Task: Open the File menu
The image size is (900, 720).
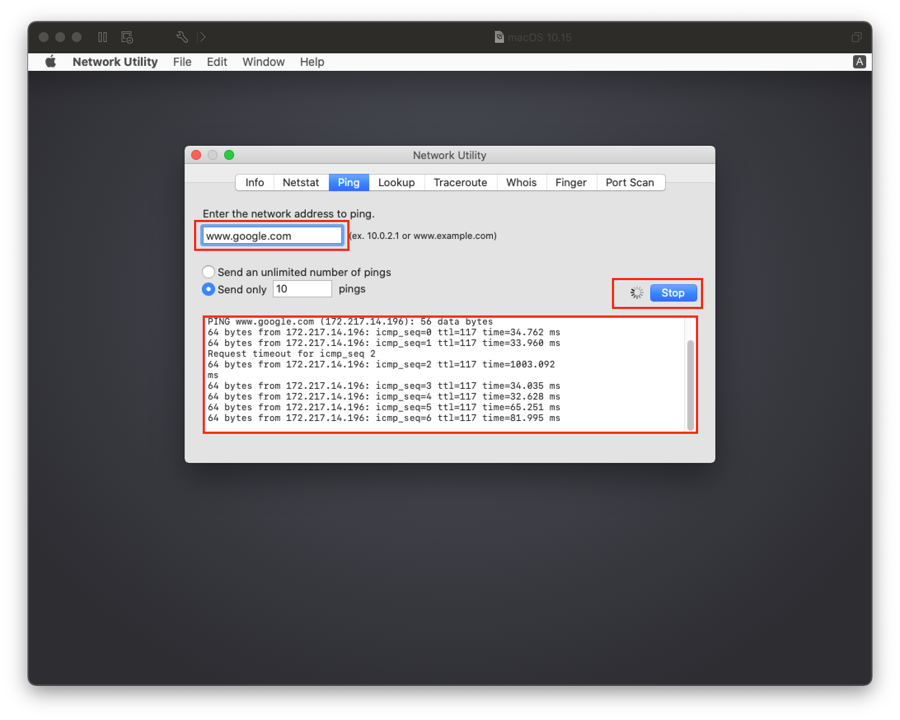Action: [x=182, y=62]
